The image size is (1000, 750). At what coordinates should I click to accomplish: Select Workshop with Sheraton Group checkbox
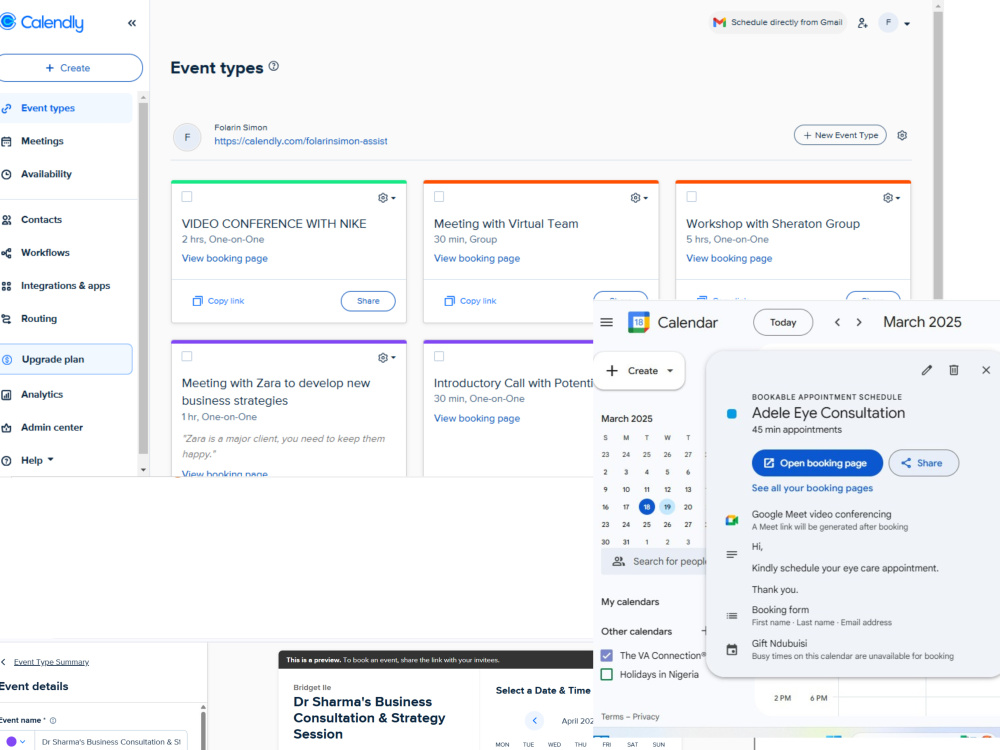(691, 197)
